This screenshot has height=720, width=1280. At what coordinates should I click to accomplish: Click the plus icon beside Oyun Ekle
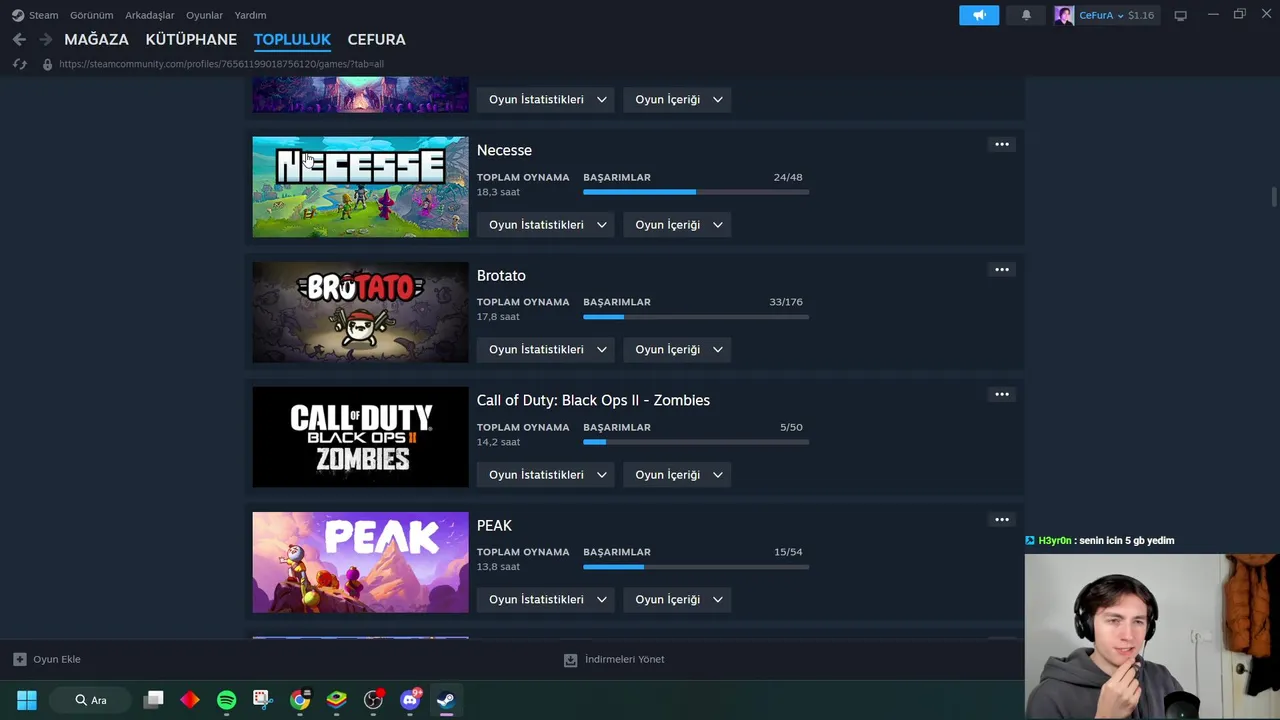tap(19, 659)
